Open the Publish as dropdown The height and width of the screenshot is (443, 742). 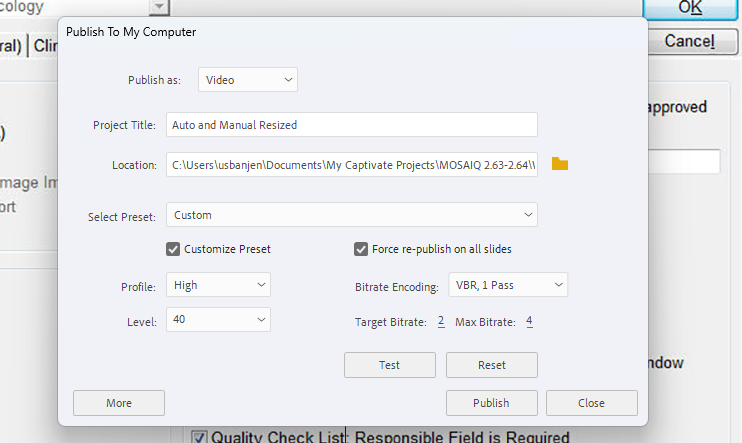(248, 80)
